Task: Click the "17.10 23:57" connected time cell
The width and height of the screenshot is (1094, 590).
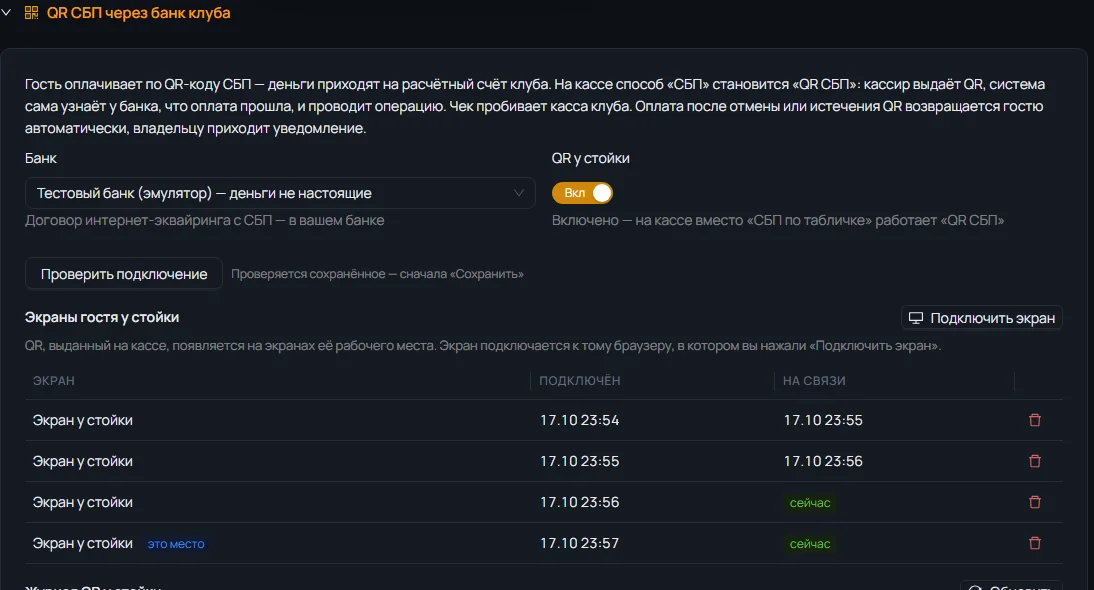Action: (x=579, y=543)
